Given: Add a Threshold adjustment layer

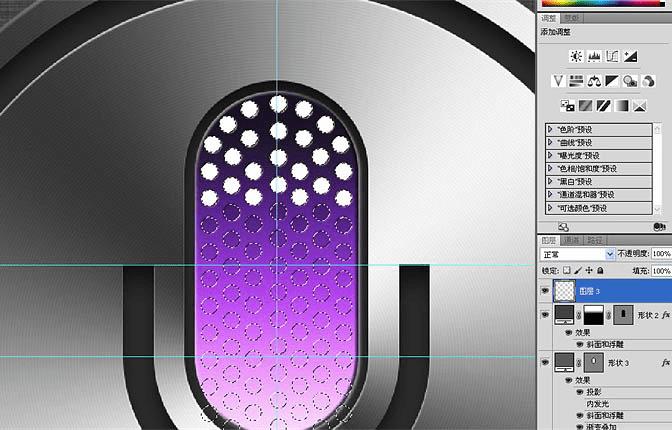Looking at the screenshot, I should pos(603,105).
